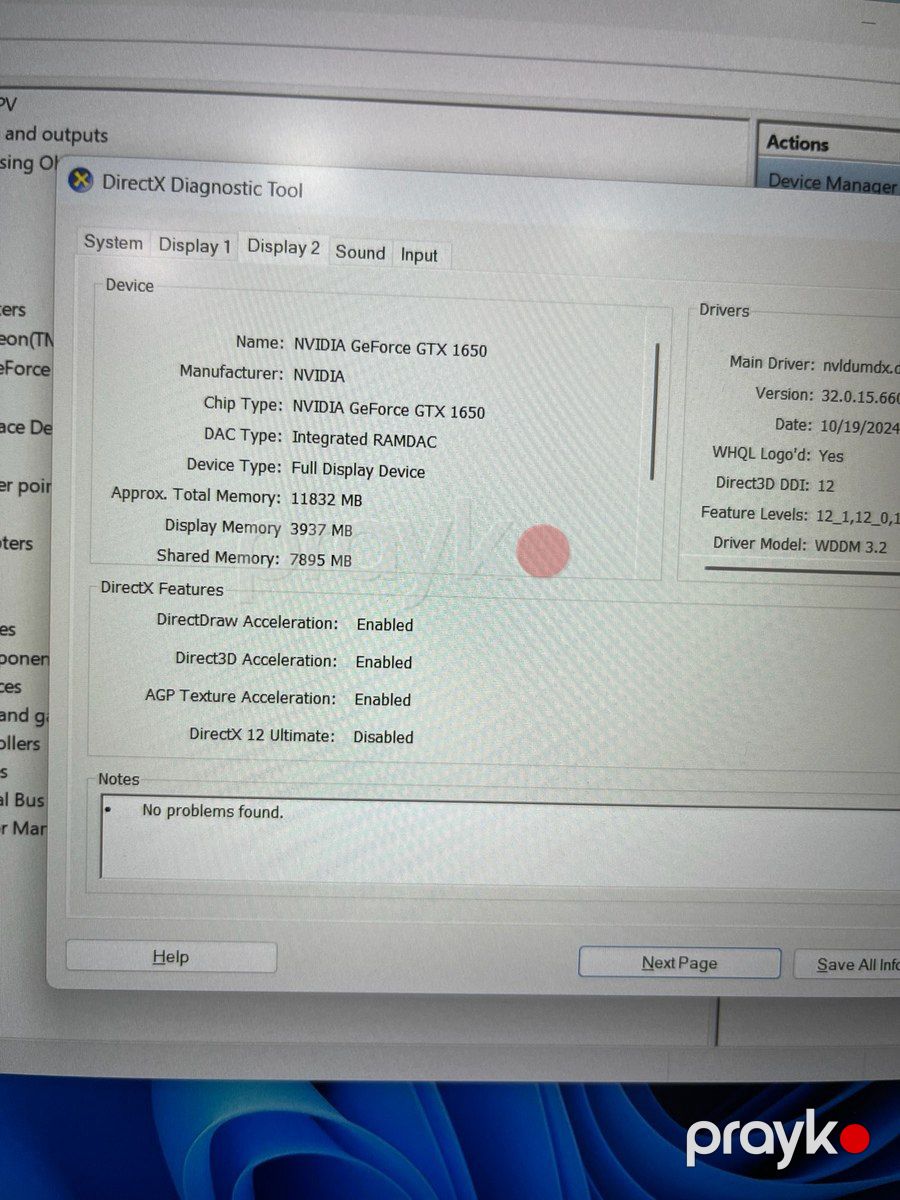
Task: Click the Device panel vertical scrollbar
Action: (x=656, y=410)
